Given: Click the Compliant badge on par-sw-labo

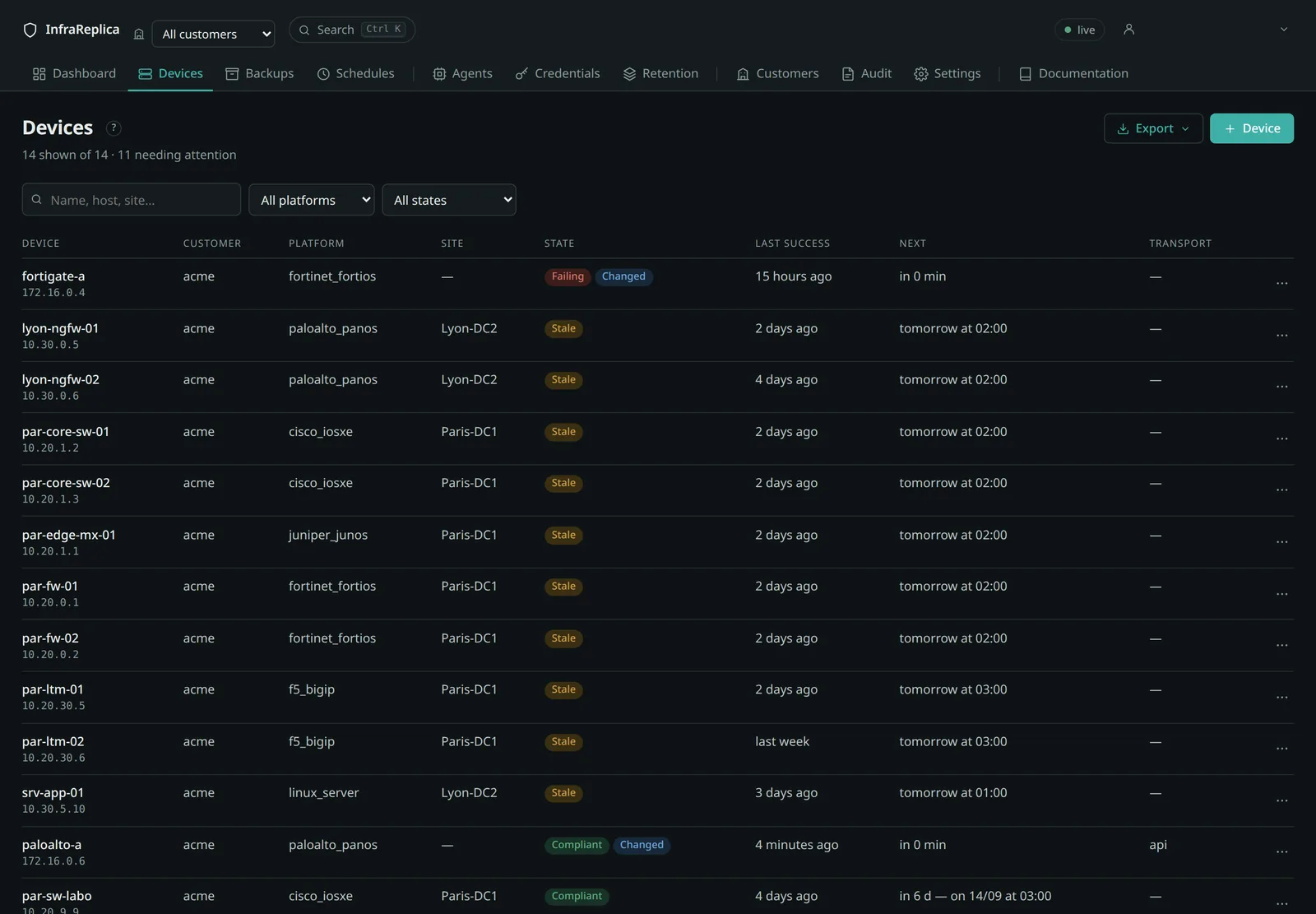Looking at the screenshot, I should 577,896.
